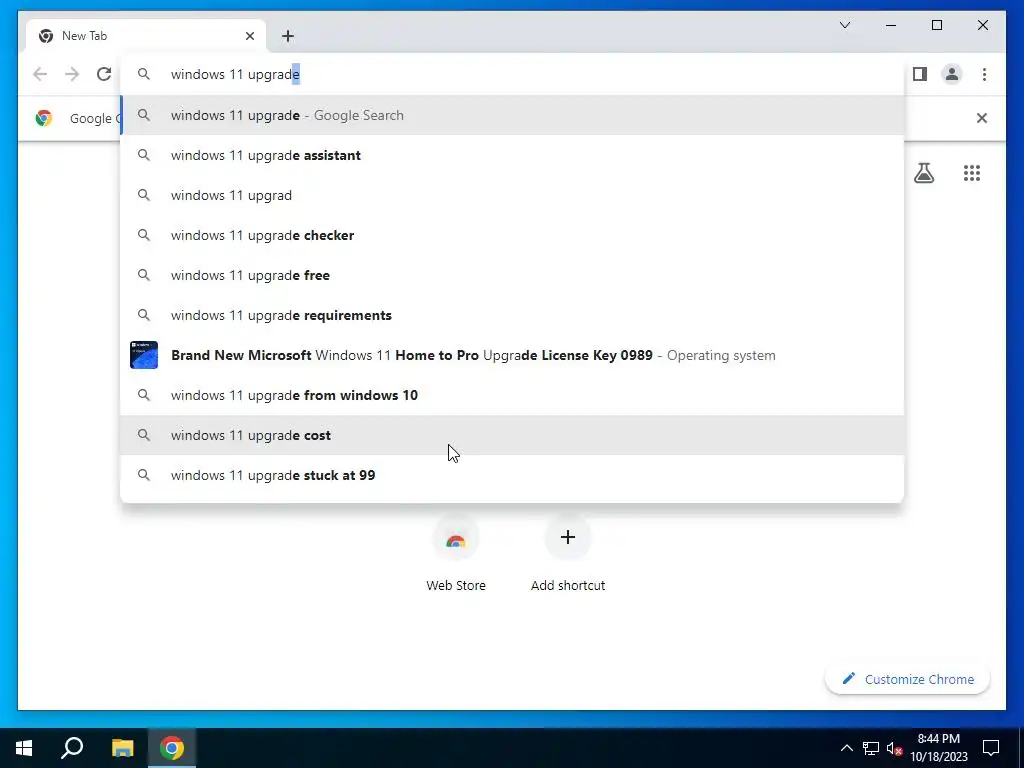
Task: Click the browser back arrow
Action: point(40,74)
